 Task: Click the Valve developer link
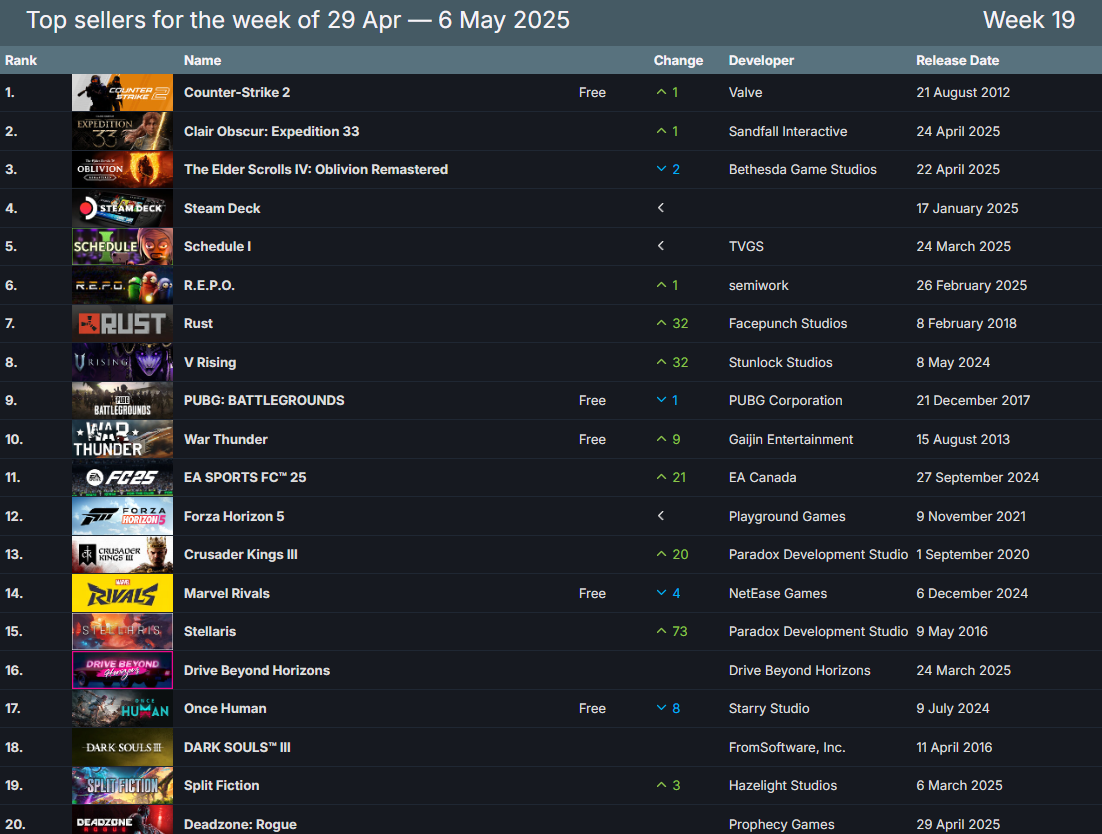pos(745,93)
